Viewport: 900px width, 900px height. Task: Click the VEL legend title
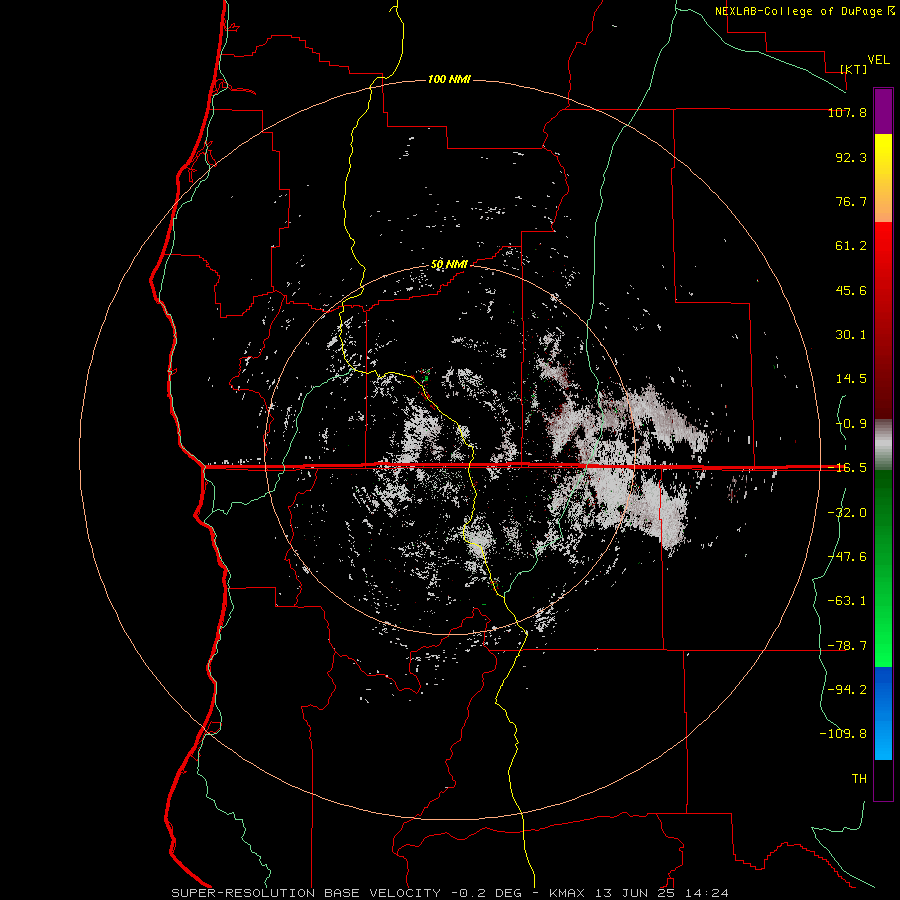pos(879,60)
